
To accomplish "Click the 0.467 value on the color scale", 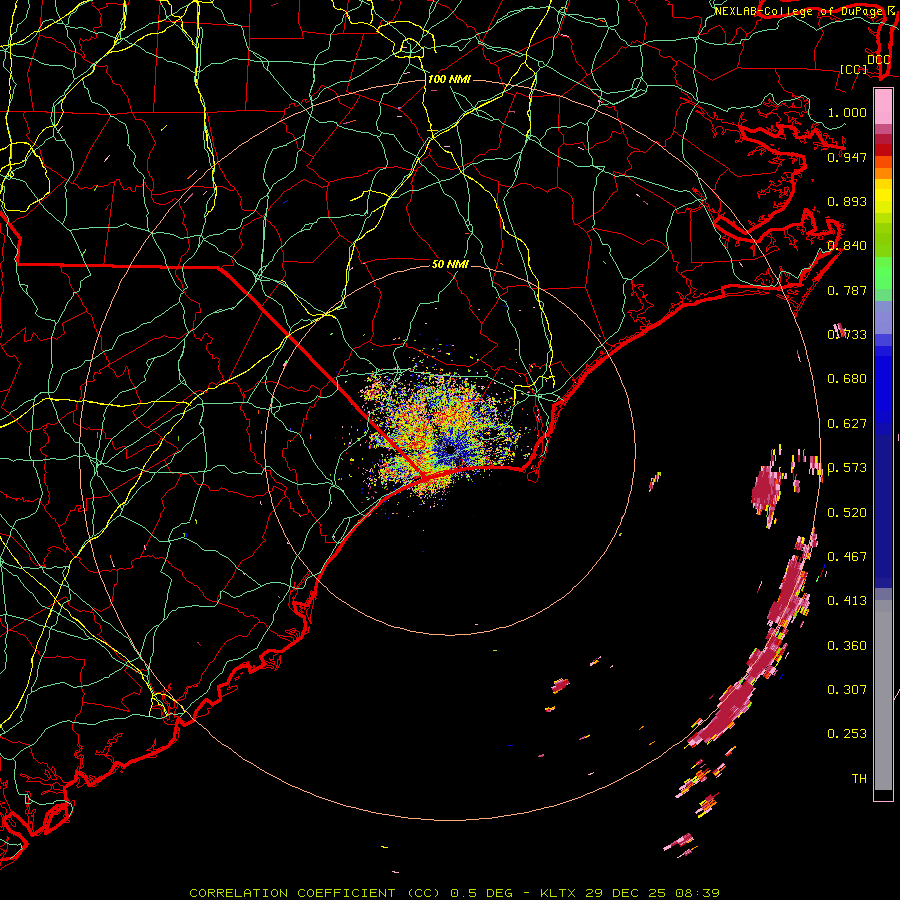I will tap(847, 556).
